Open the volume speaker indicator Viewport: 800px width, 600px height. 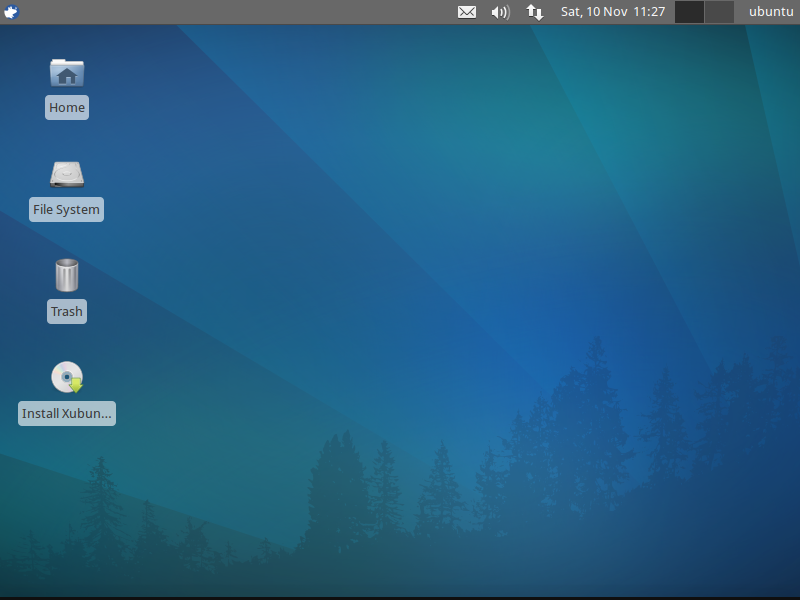coord(500,12)
